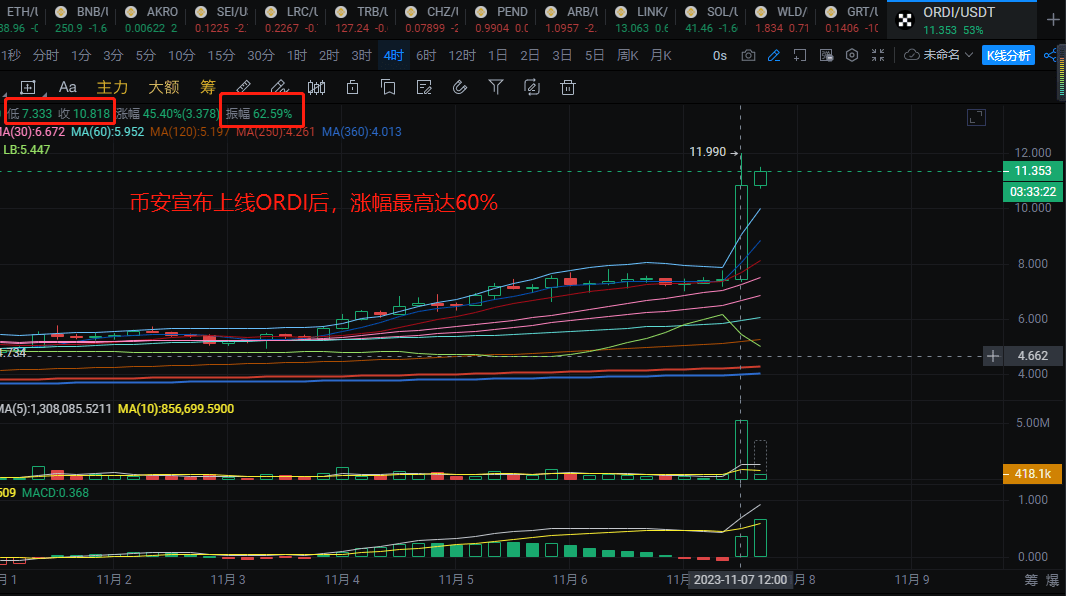Click the lock drawings icon
Image resolution: width=1066 pixels, height=596 pixels.
tap(353, 87)
